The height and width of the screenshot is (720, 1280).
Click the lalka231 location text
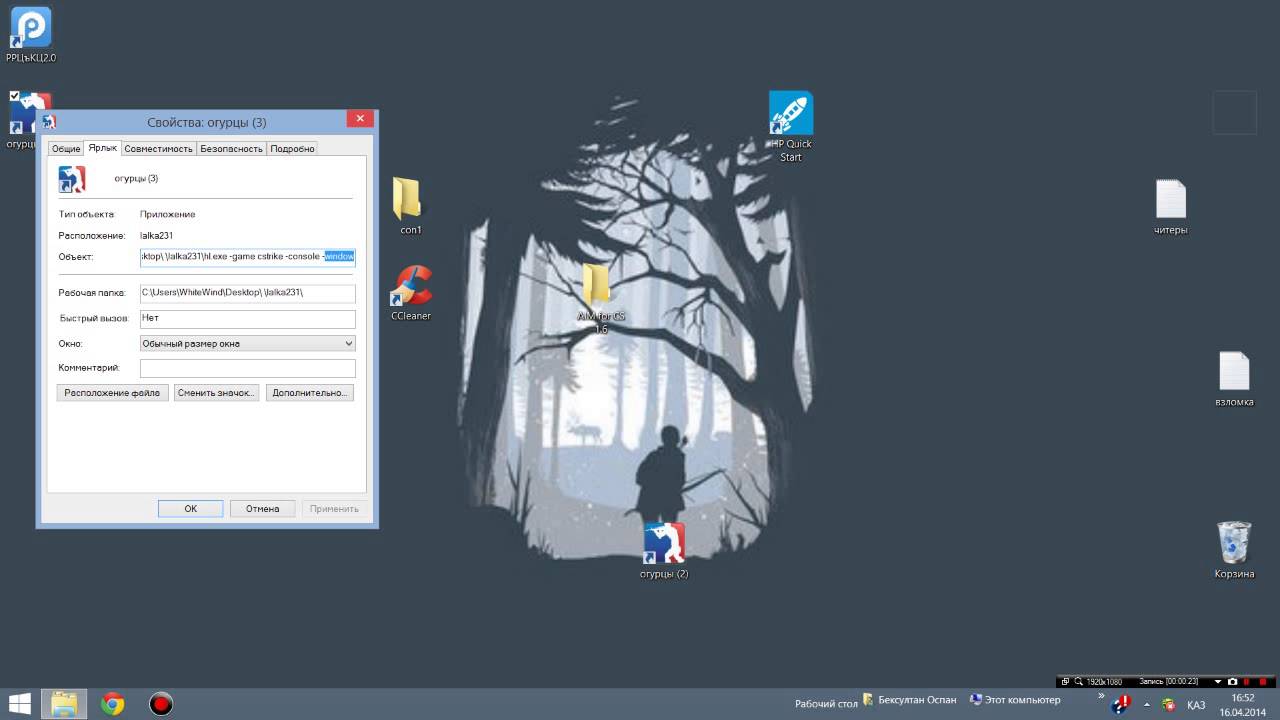[x=157, y=235]
